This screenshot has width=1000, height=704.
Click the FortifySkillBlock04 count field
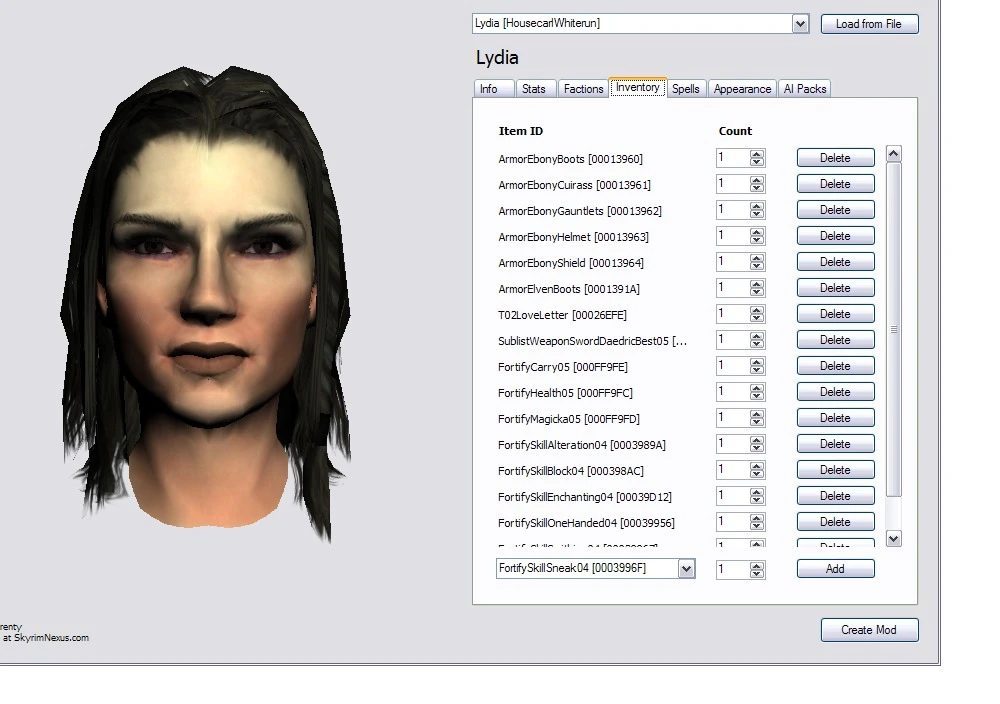click(x=733, y=470)
